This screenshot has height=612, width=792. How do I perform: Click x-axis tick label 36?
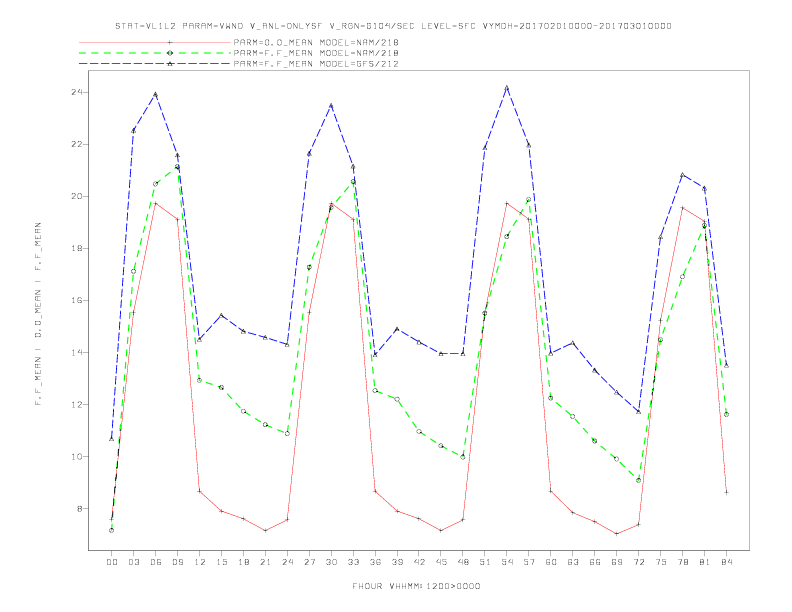375,562
